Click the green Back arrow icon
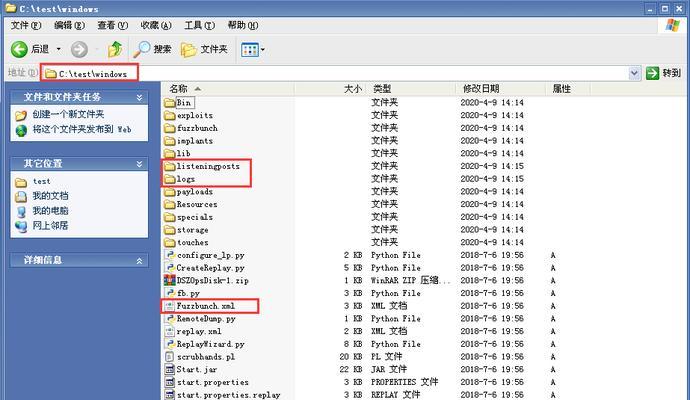 point(19,49)
